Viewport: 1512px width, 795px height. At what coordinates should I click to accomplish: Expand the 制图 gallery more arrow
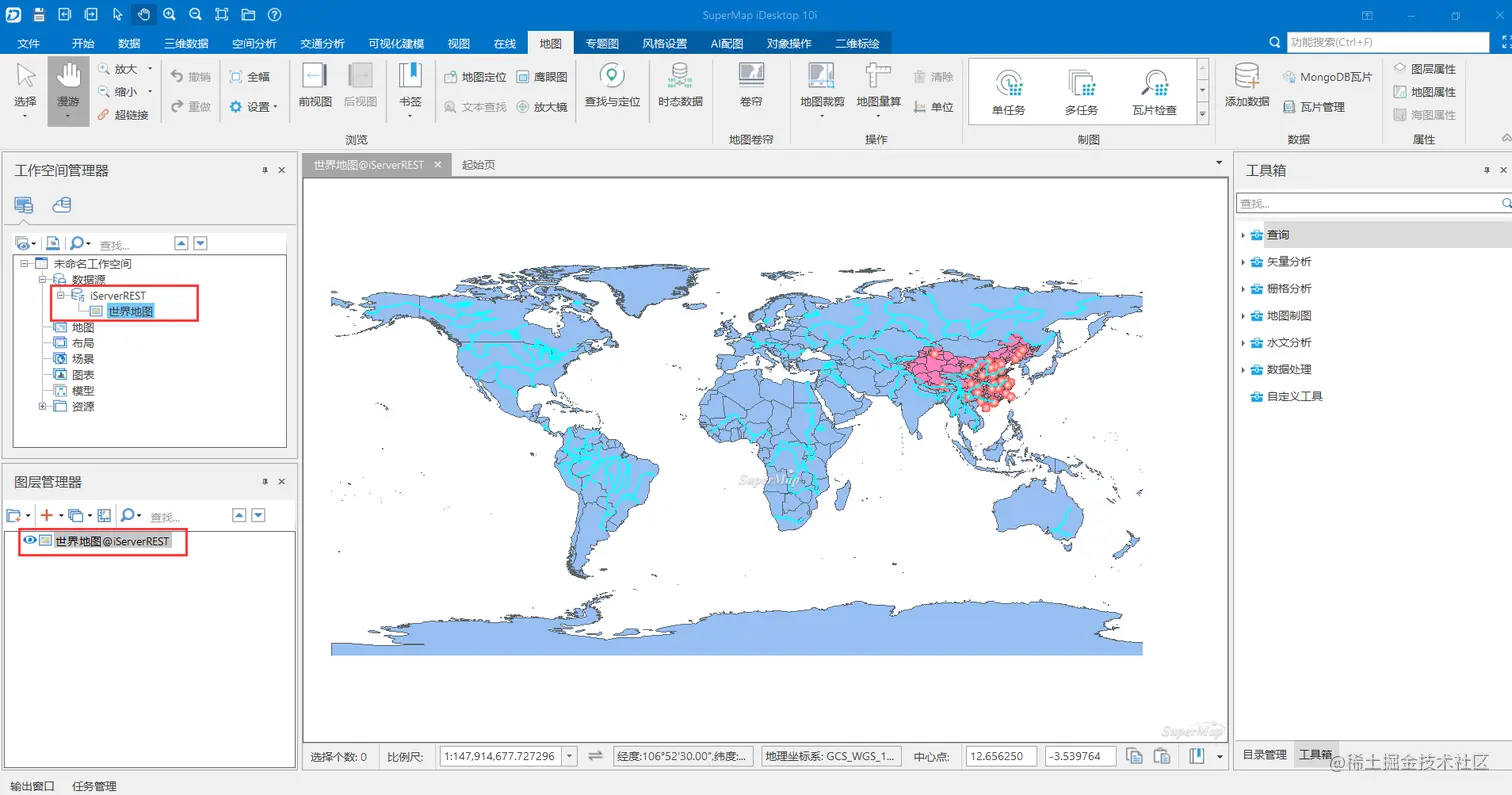1202,116
